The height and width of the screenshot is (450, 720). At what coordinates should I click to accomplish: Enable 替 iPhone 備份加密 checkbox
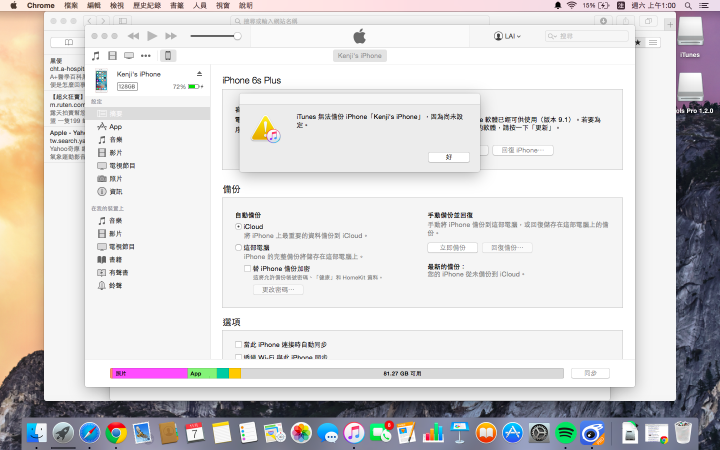point(247,268)
